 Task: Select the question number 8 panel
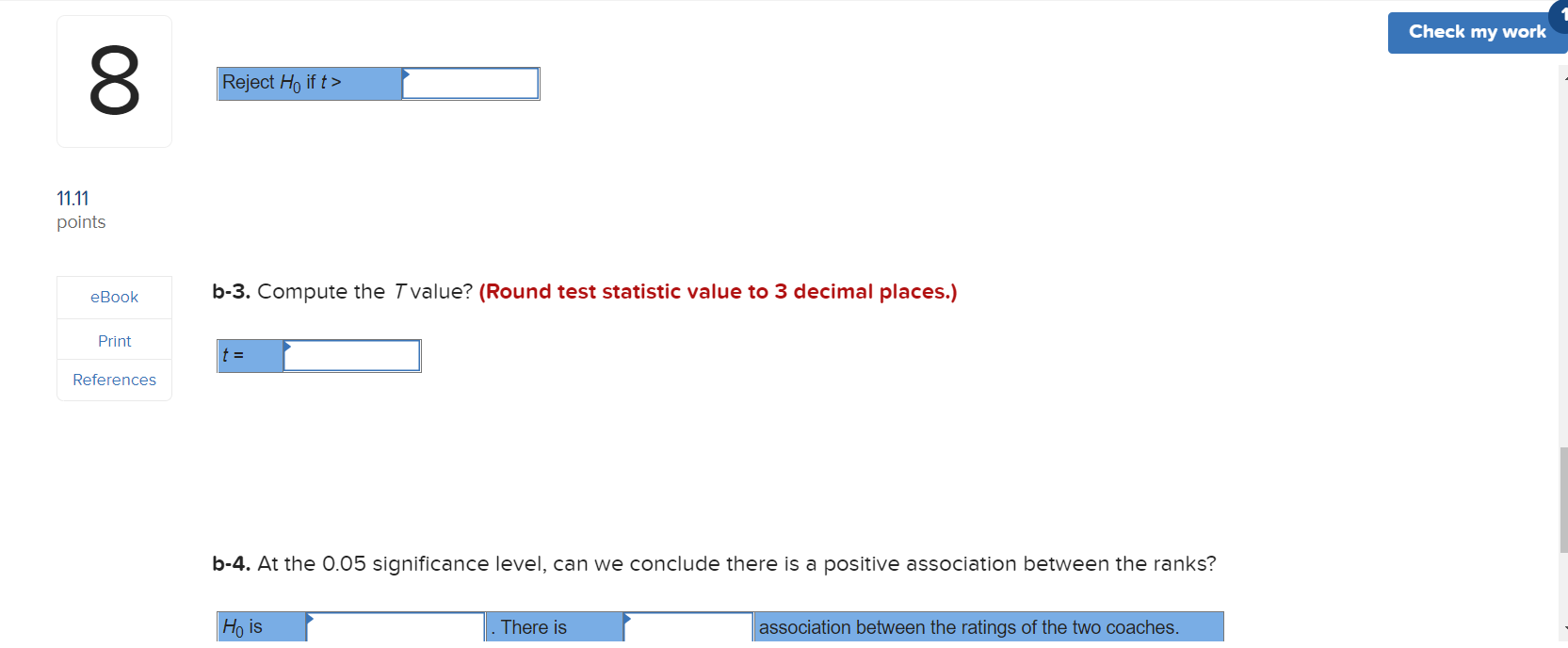coord(113,81)
